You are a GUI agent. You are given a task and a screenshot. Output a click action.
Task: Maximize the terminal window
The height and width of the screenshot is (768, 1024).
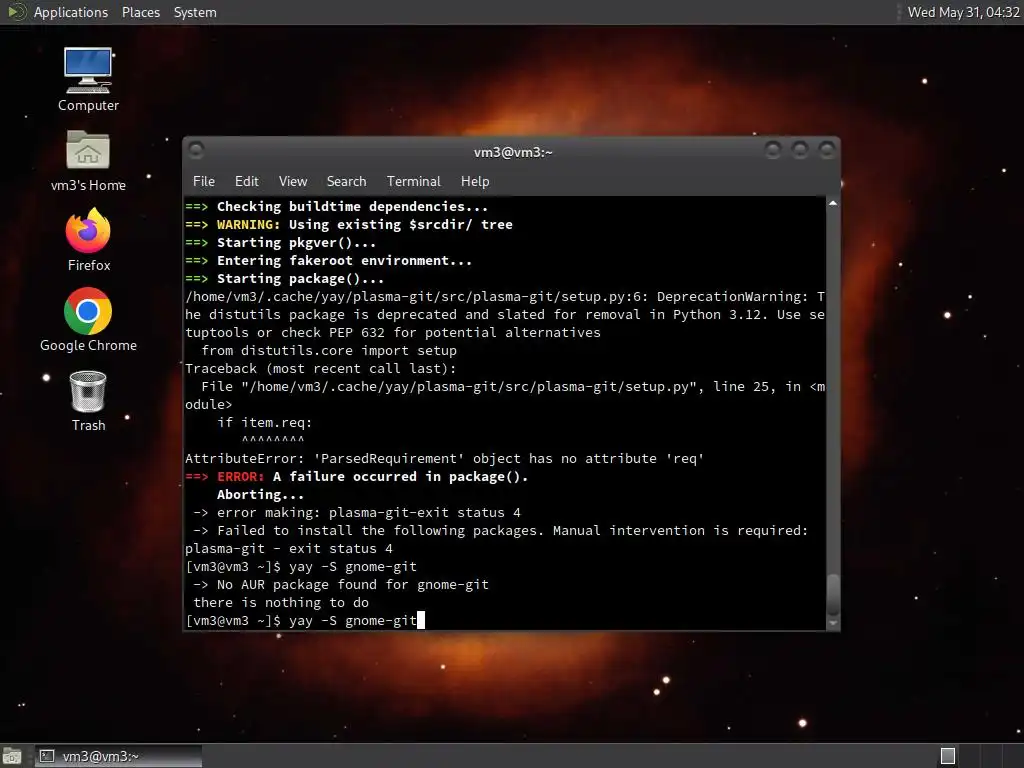pyautogui.click(x=800, y=151)
